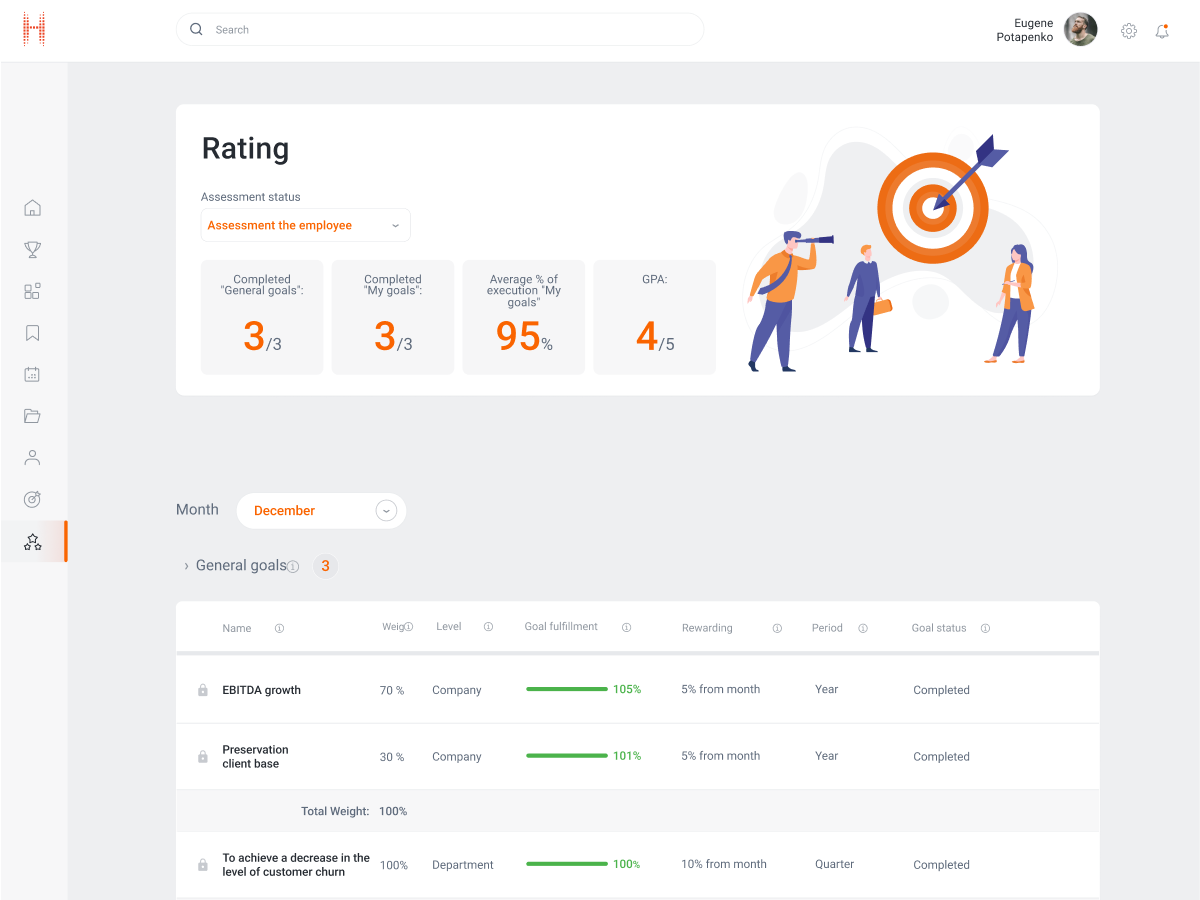Click the EBITDA growth goal name
Viewport: 1200px width, 900px height.
(261, 690)
